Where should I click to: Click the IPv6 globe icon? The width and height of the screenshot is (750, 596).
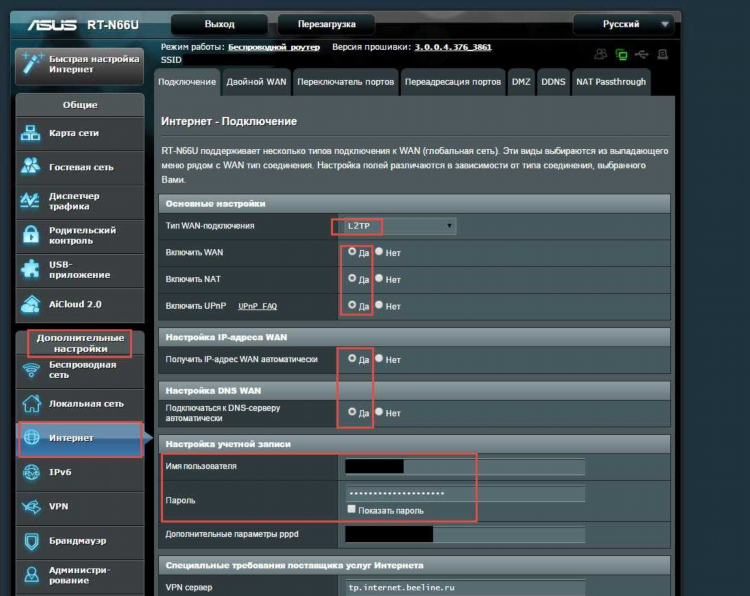(x=32, y=472)
